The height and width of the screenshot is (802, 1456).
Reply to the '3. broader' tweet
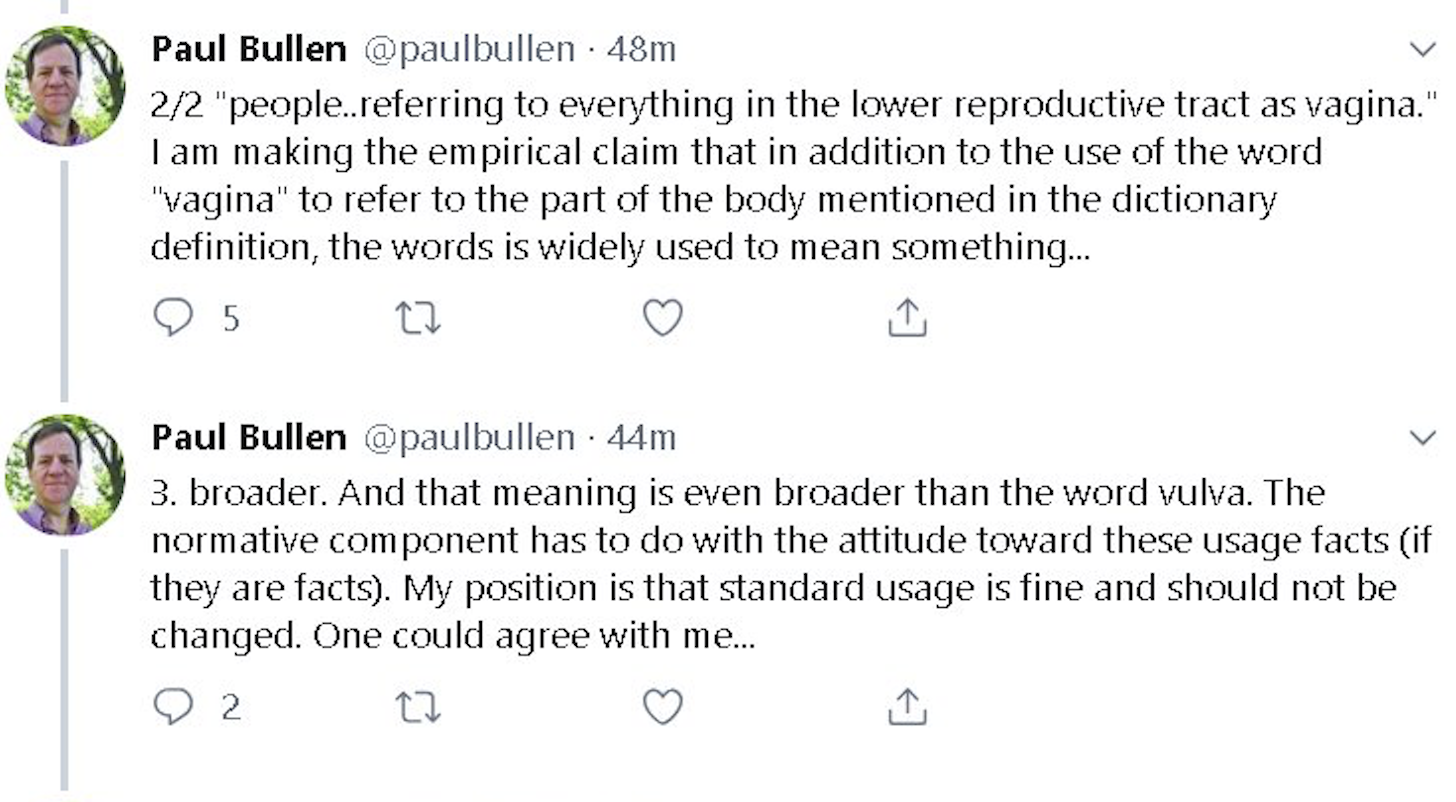(x=173, y=707)
